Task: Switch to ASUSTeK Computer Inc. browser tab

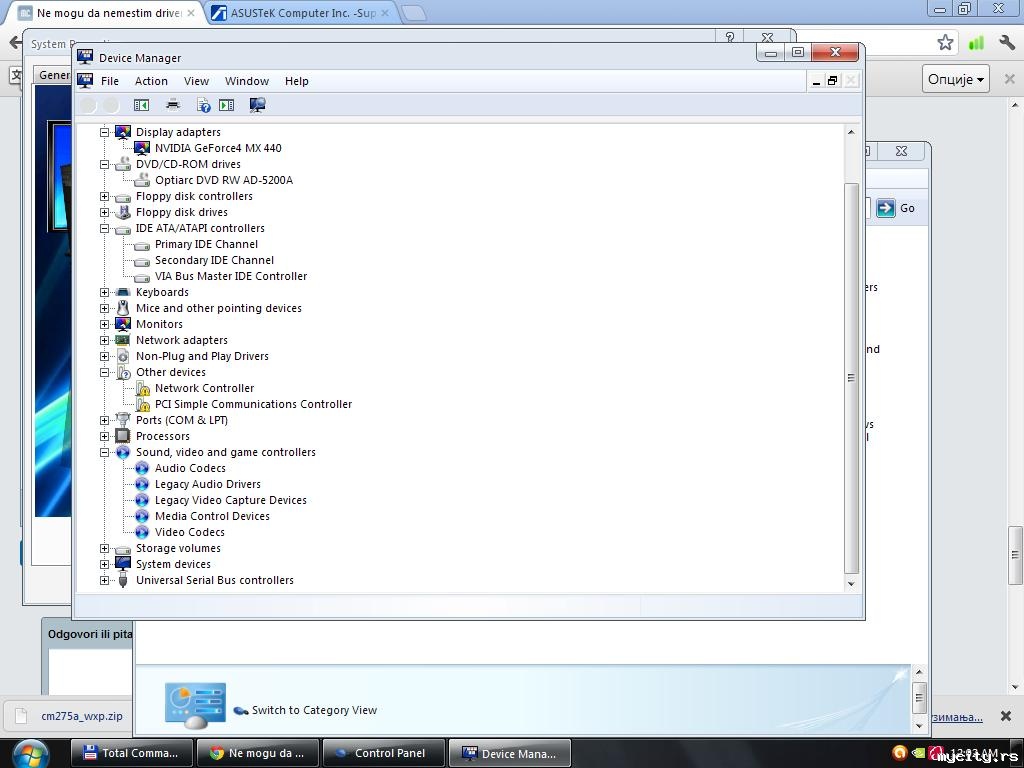Action: (302, 13)
